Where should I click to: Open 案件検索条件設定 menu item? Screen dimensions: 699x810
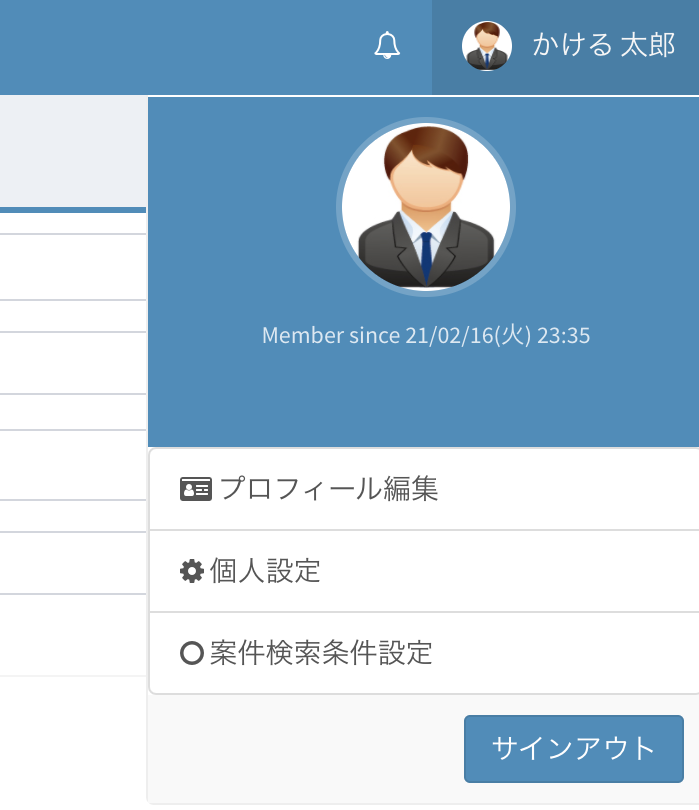(424, 653)
